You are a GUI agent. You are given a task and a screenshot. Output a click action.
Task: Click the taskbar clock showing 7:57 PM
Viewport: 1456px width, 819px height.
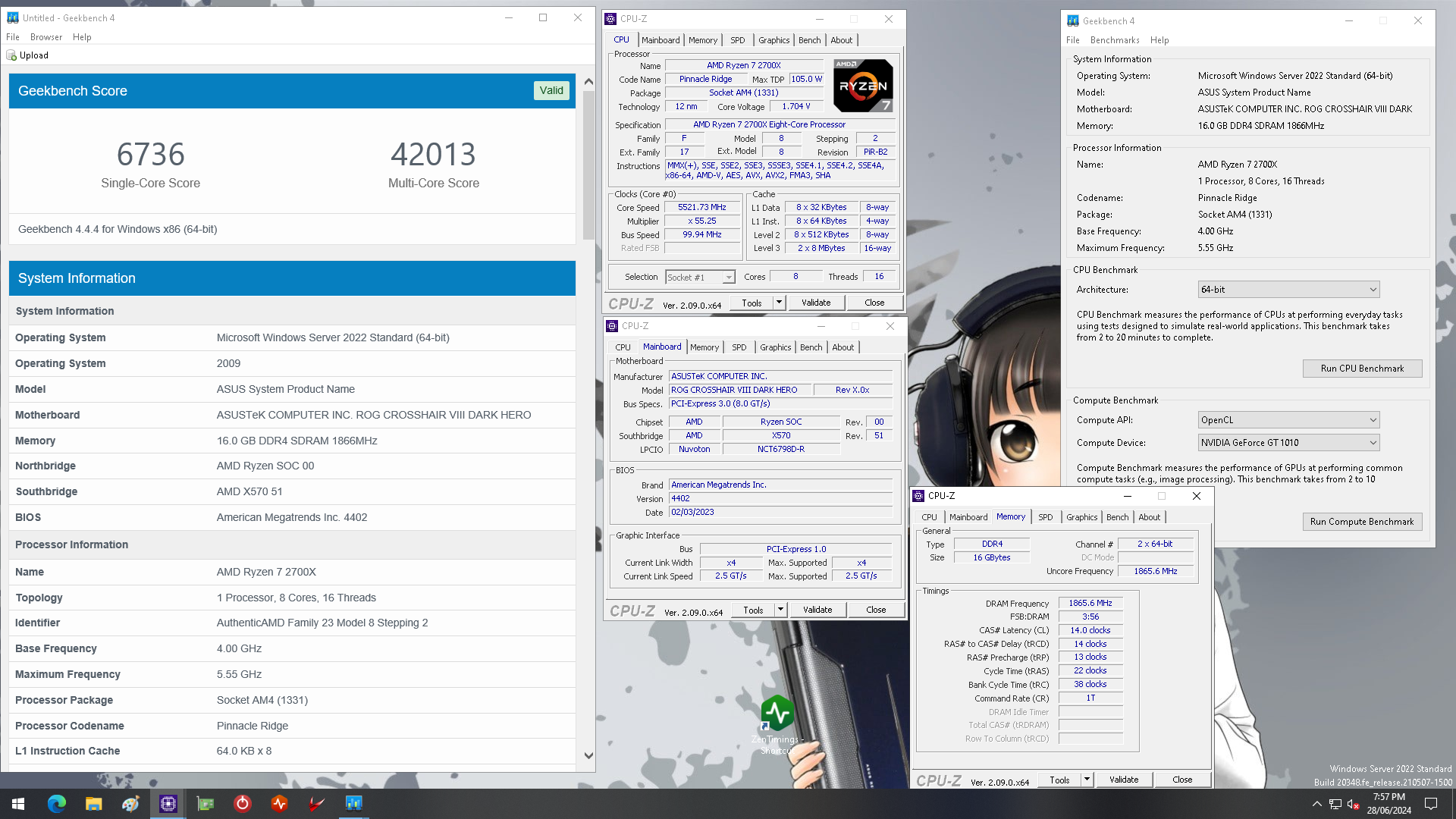(1389, 804)
